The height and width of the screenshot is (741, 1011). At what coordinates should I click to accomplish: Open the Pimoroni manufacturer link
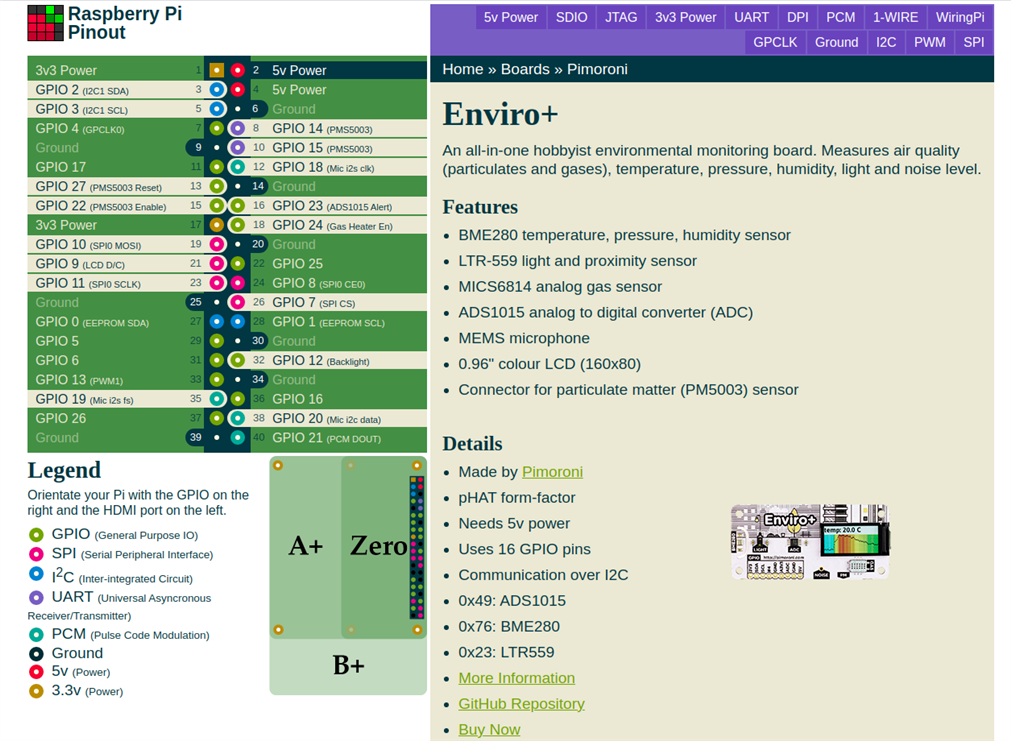pyautogui.click(x=553, y=472)
